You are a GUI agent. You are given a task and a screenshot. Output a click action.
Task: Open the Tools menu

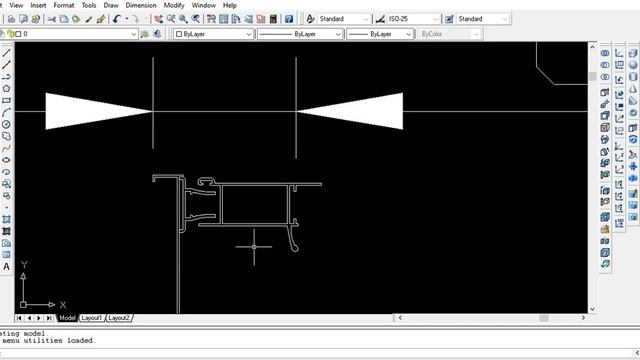point(89,5)
